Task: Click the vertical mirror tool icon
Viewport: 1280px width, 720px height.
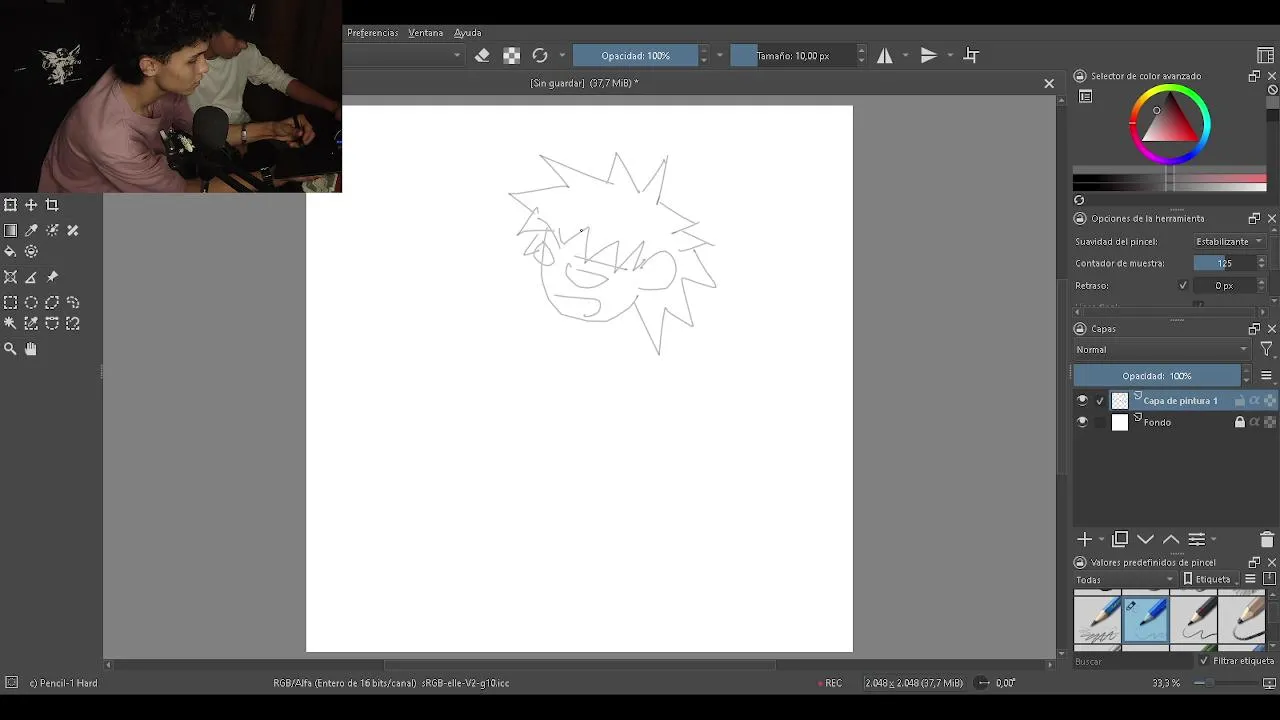Action: click(929, 56)
